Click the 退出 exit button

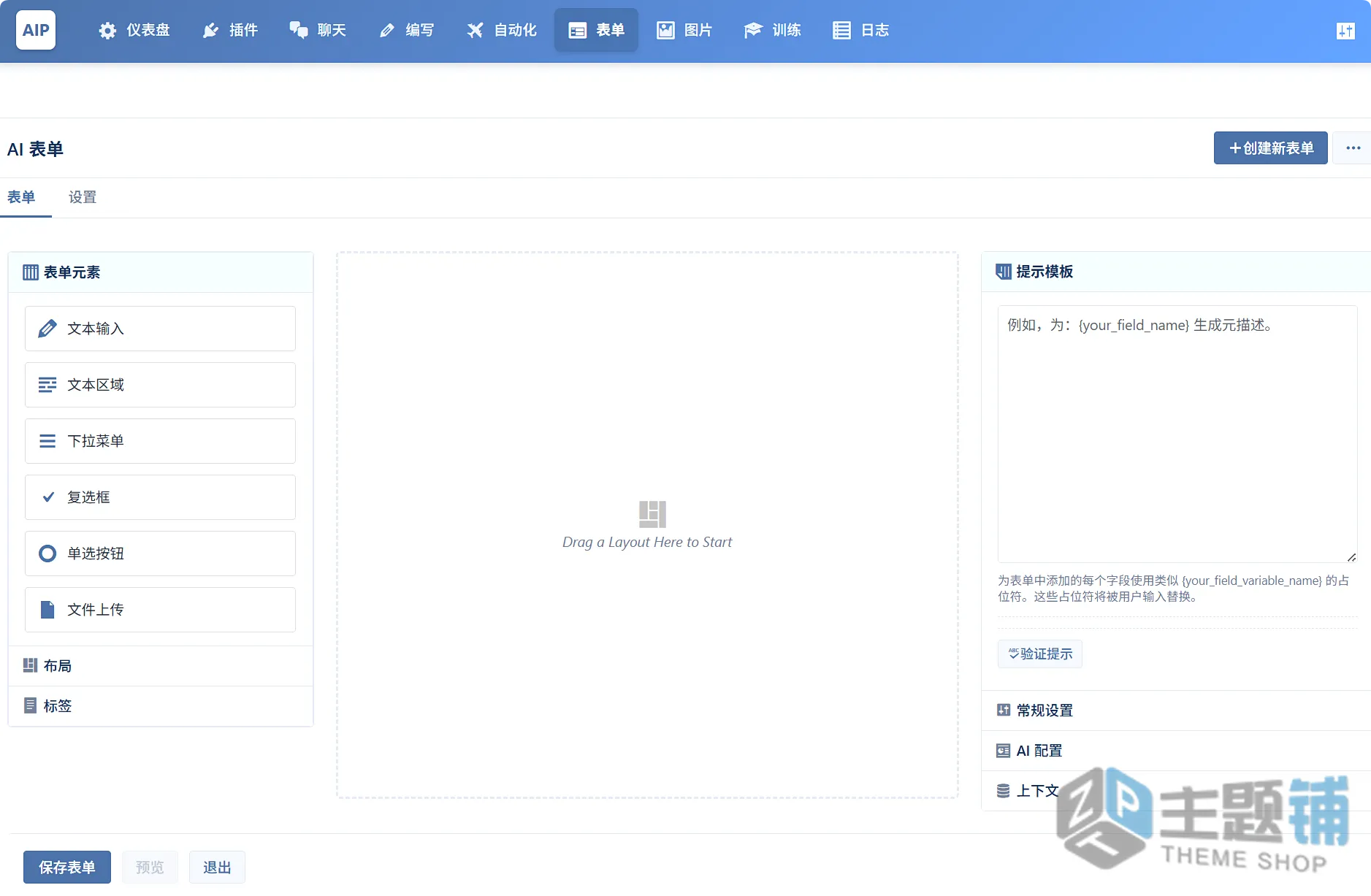coord(217,868)
